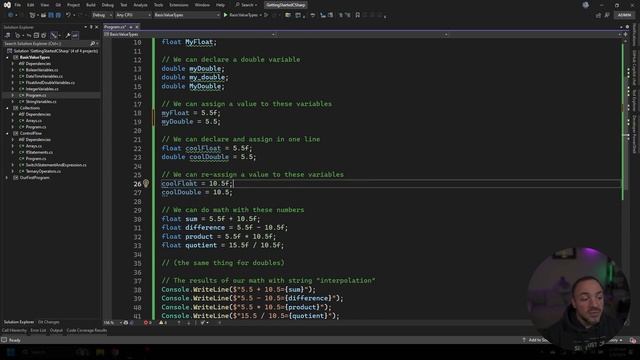The image size is (640, 360).
Task: Open the Any CPU platform dropdown
Action: coord(133,15)
